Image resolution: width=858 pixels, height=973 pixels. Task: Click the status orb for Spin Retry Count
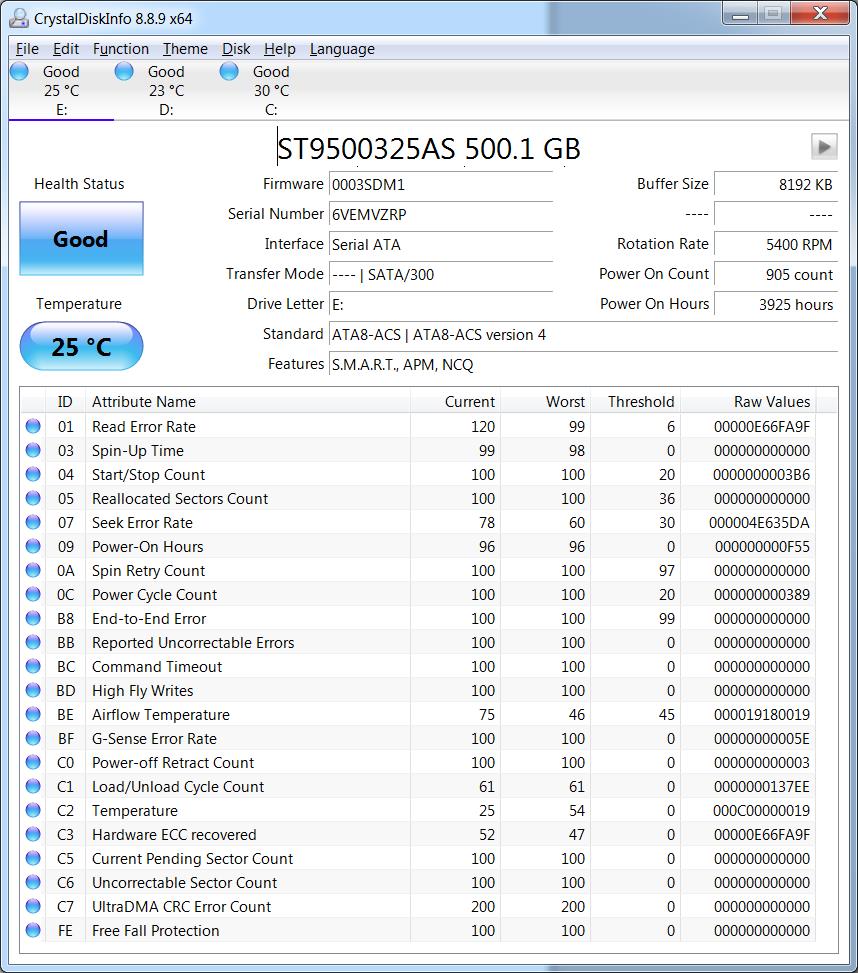click(x=33, y=570)
